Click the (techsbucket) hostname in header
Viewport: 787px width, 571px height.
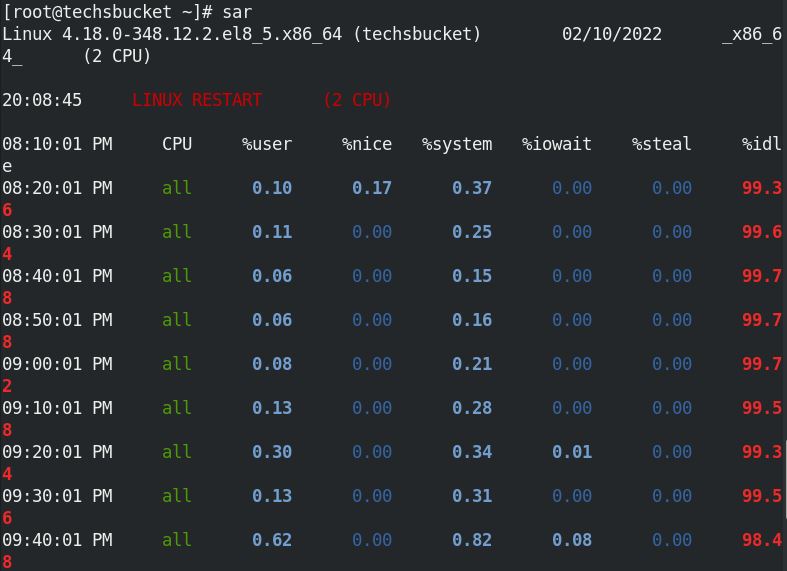click(417, 34)
